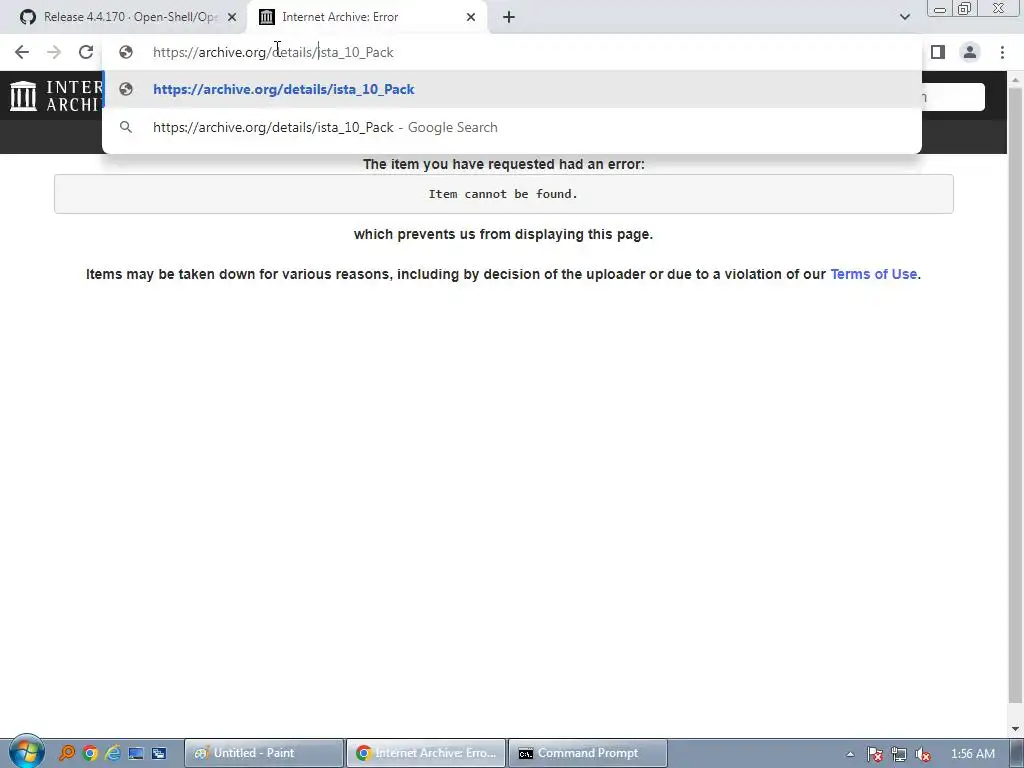Launch the search magnifier taskbar icon

coord(67,753)
